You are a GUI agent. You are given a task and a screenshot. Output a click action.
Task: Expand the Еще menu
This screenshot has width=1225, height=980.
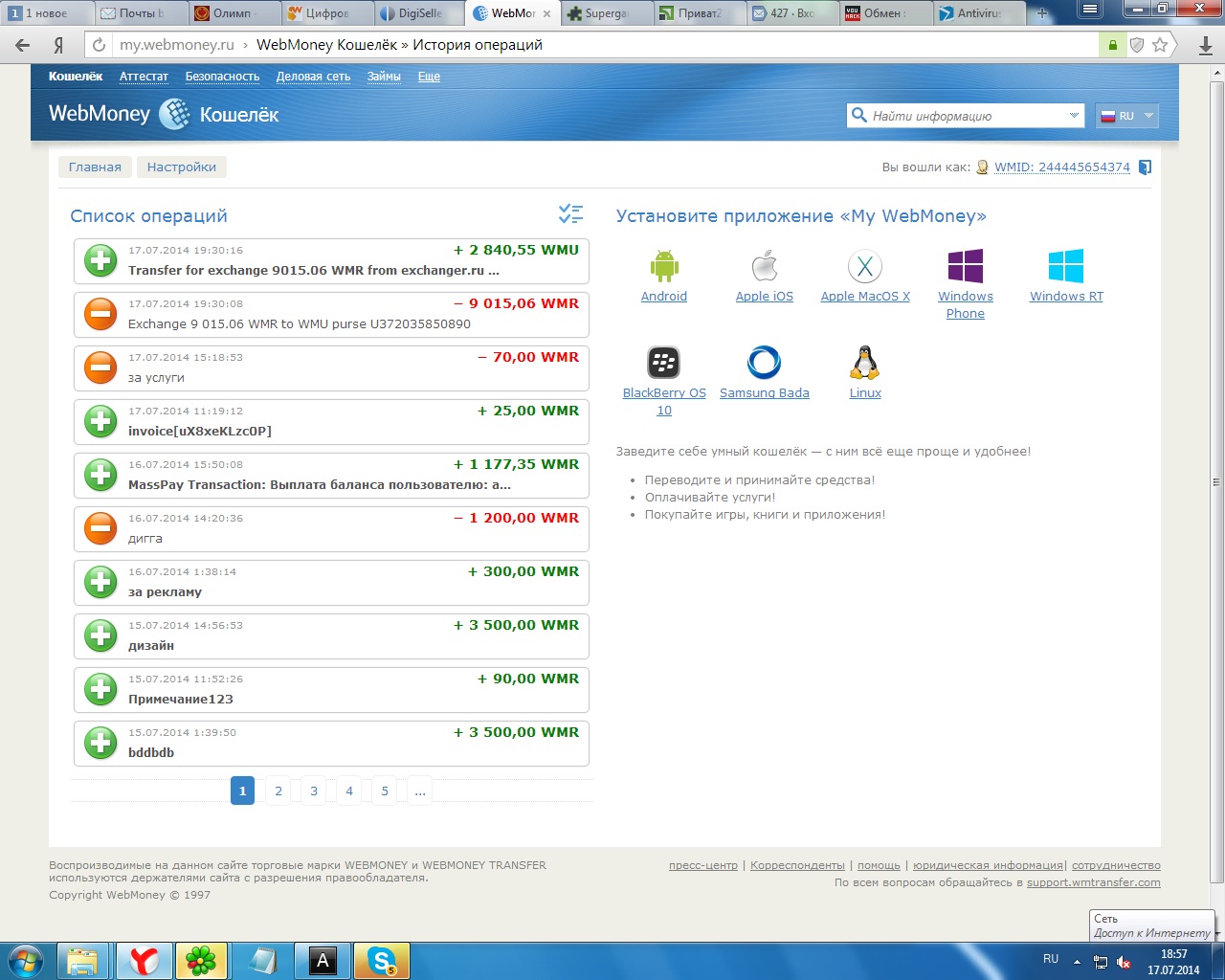[429, 77]
